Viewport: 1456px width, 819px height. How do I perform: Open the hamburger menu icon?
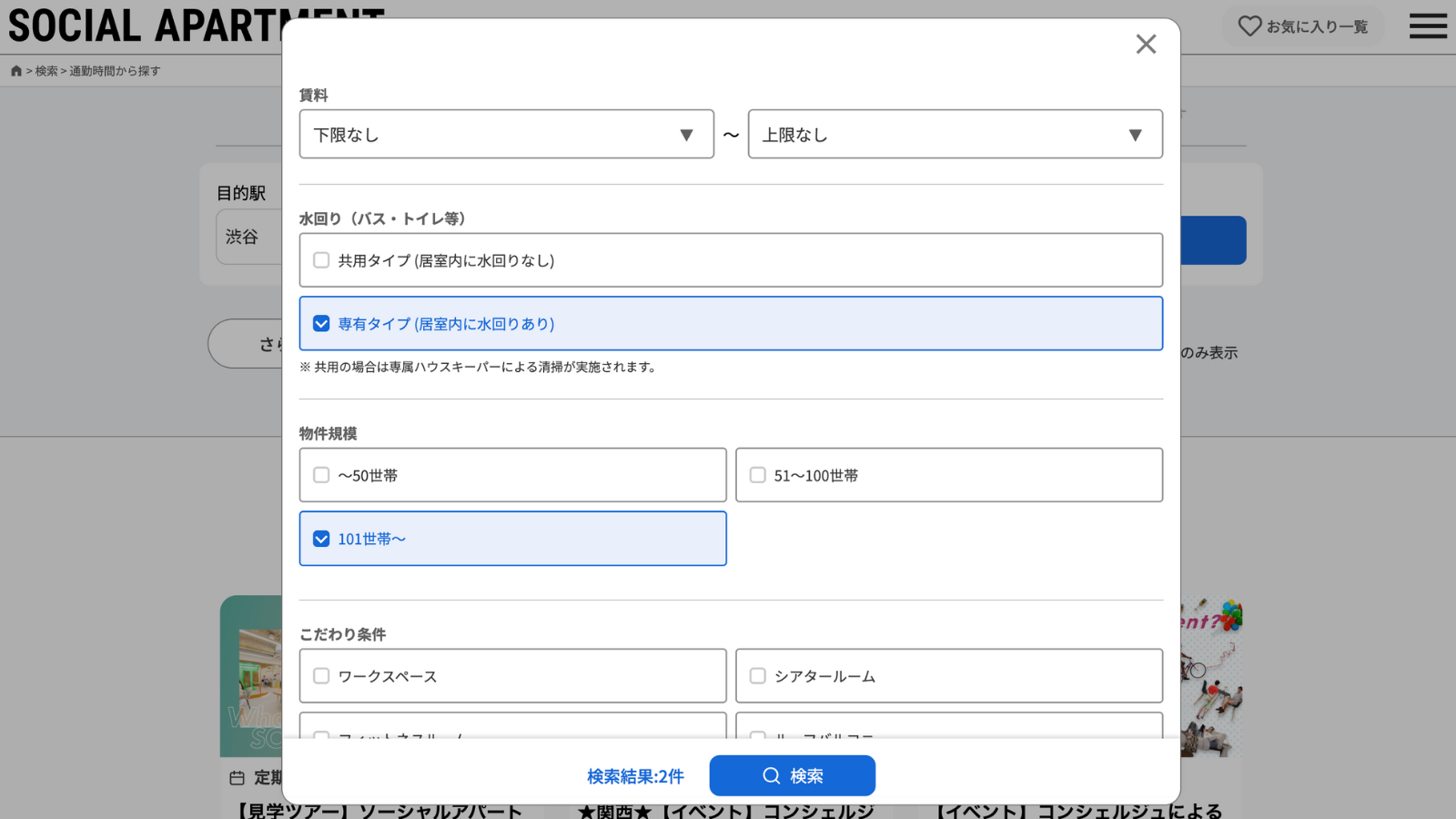tap(1428, 25)
